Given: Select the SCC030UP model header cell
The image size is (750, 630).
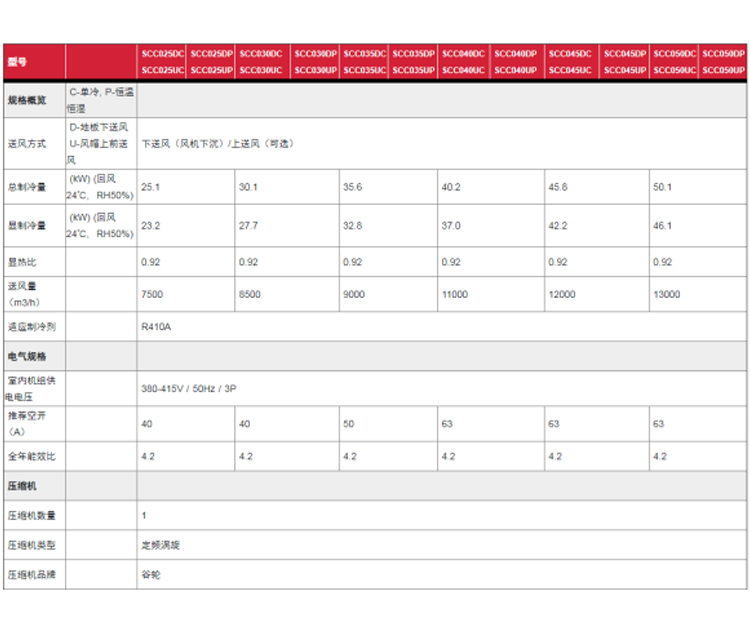Looking at the screenshot, I should (x=317, y=71).
